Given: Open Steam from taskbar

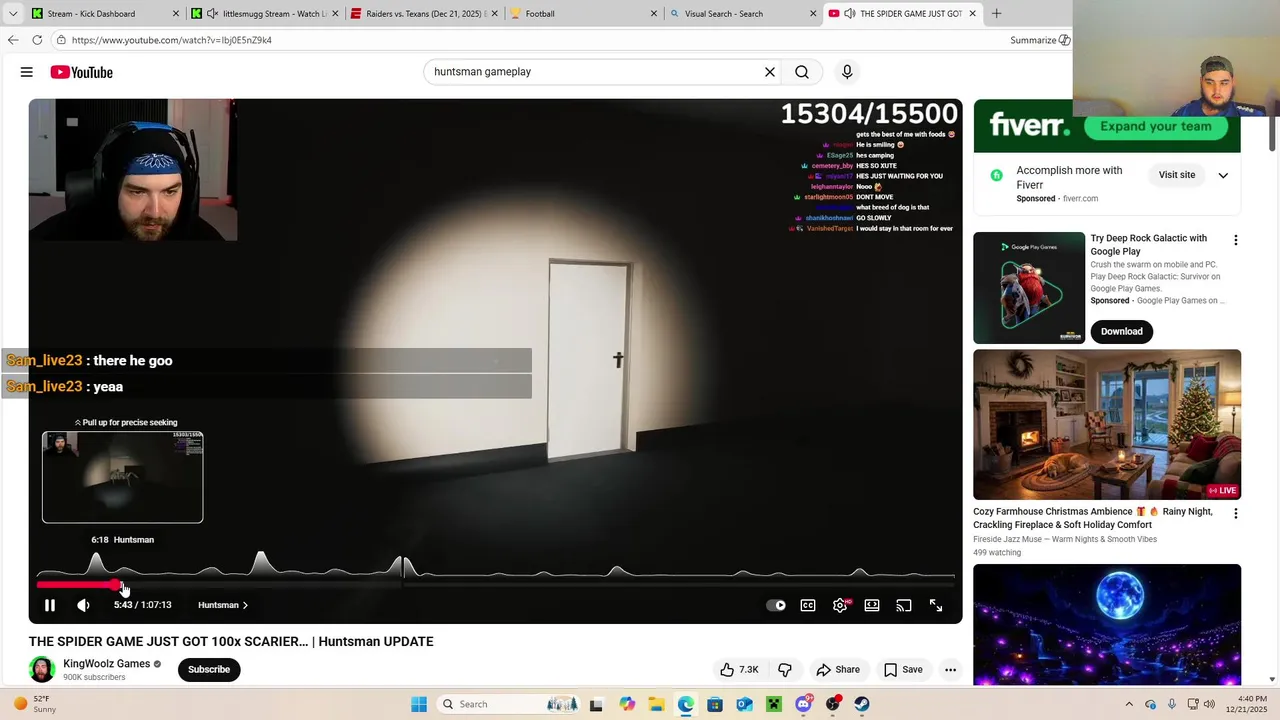Looking at the screenshot, I should [x=862, y=704].
